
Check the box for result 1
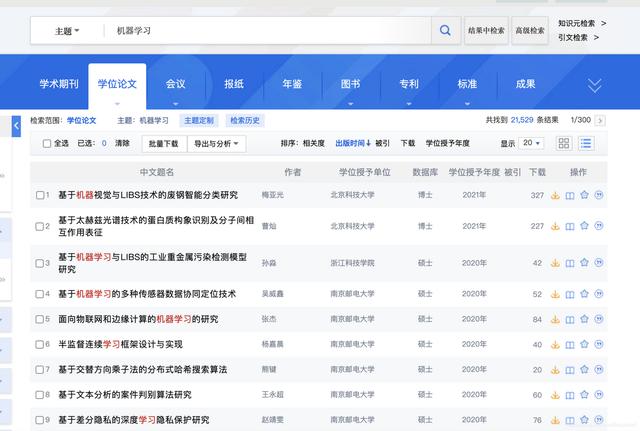pos(40,195)
